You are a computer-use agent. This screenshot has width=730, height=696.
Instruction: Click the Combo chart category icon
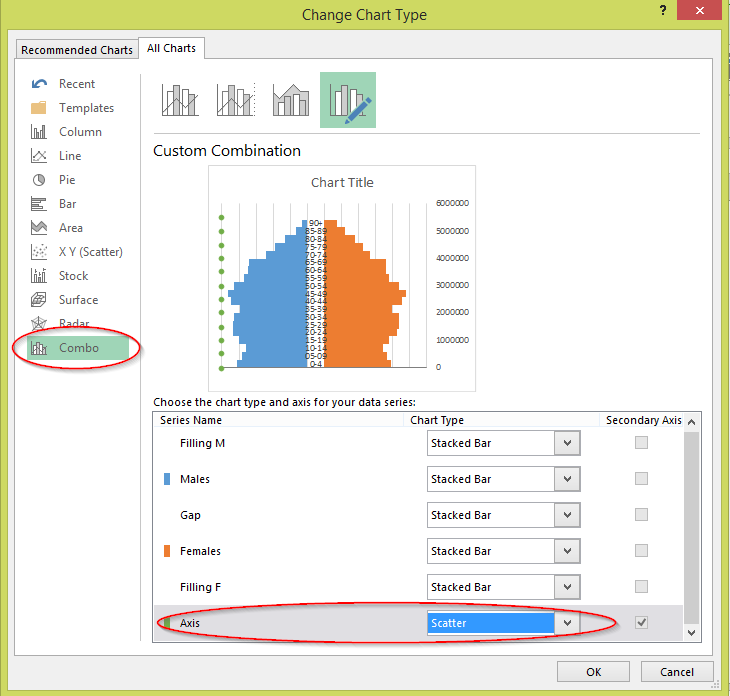pos(39,348)
